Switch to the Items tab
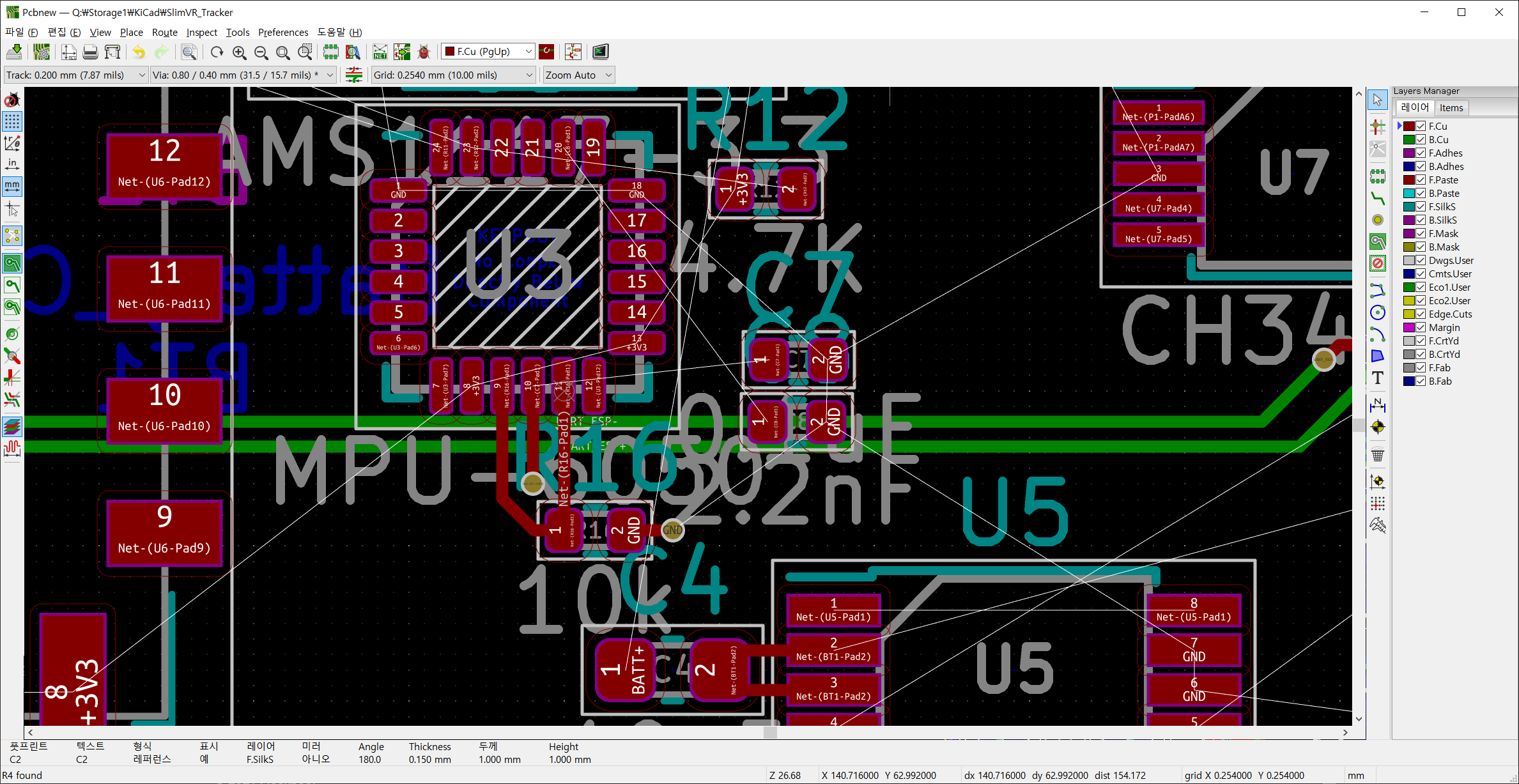Image resolution: width=1519 pixels, height=784 pixels. pyautogui.click(x=1451, y=108)
